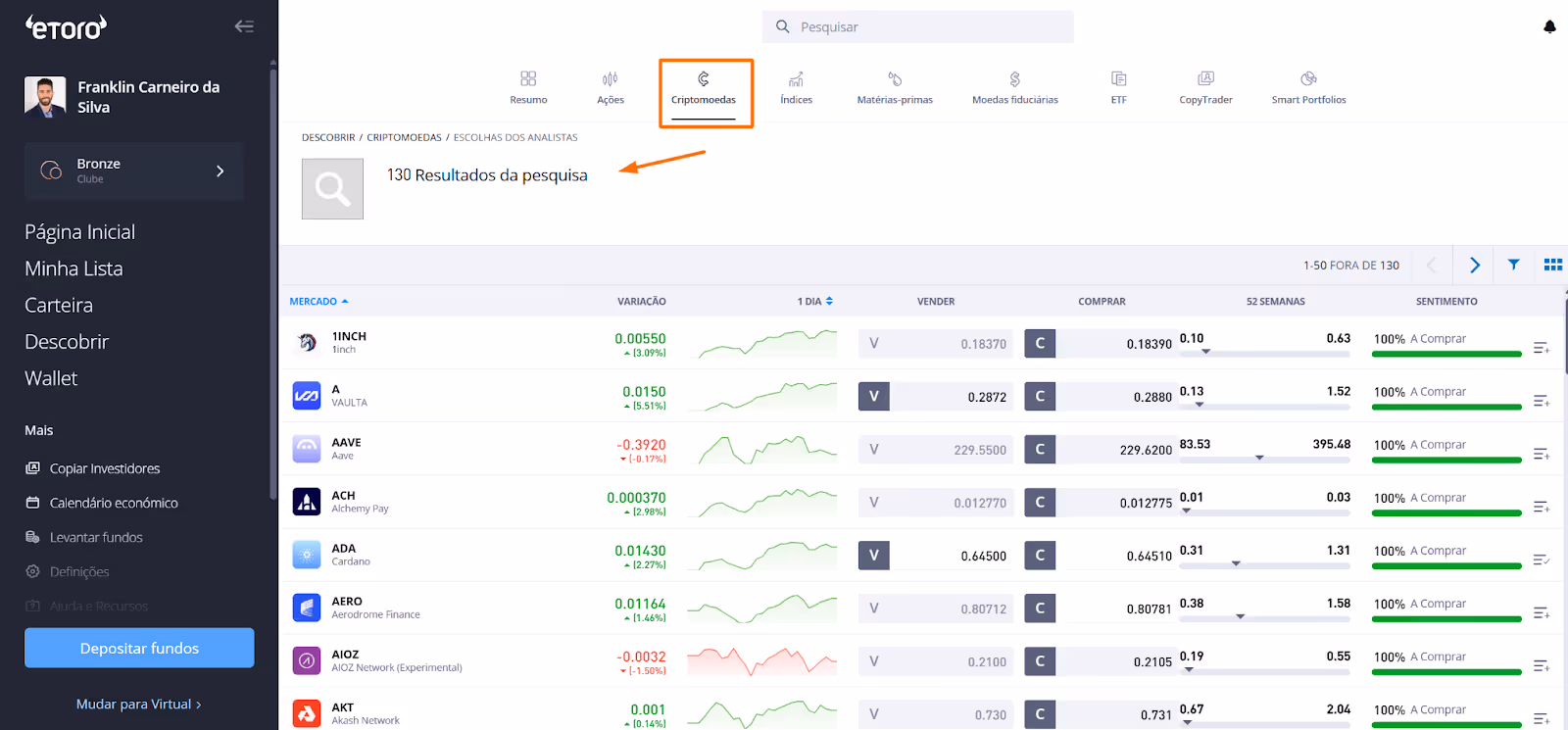Open the Moedas fiduciárias tab

(x=1015, y=87)
